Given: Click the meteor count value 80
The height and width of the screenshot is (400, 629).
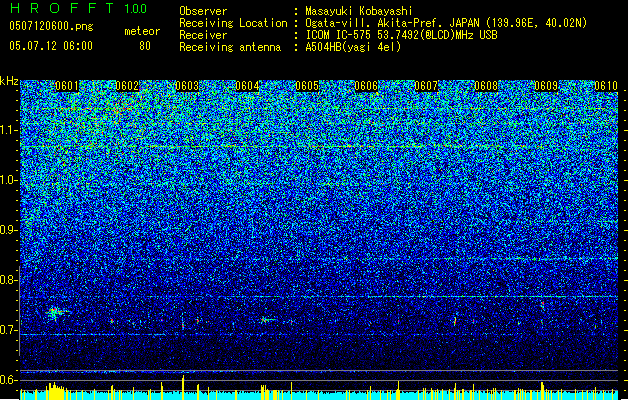Looking at the screenshot, I should point(145,46).
